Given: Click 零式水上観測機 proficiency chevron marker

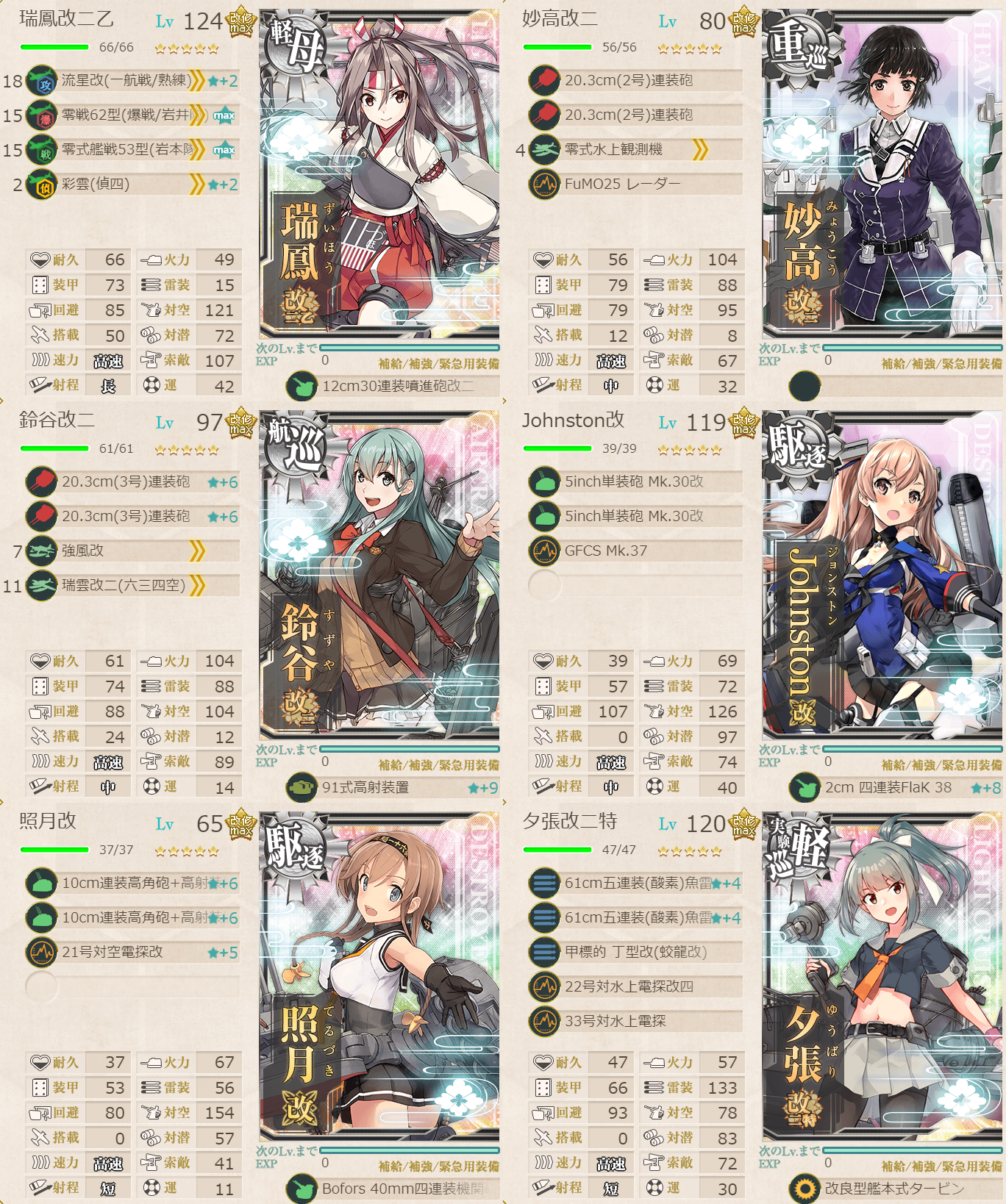Looking at the screenshot, I should (x=700, y=149).
